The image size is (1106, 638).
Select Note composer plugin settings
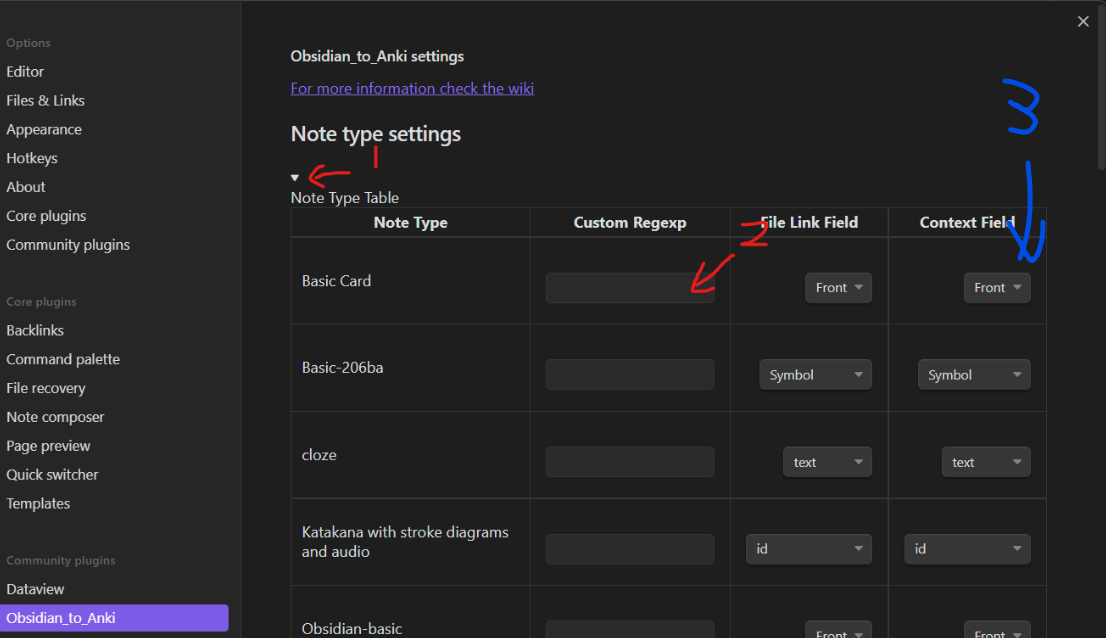pos(55,417)
